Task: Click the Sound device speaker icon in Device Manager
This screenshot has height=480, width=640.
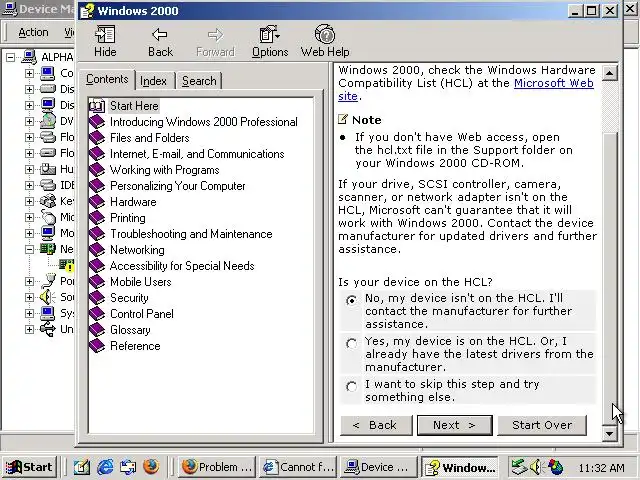Action: 48,297
